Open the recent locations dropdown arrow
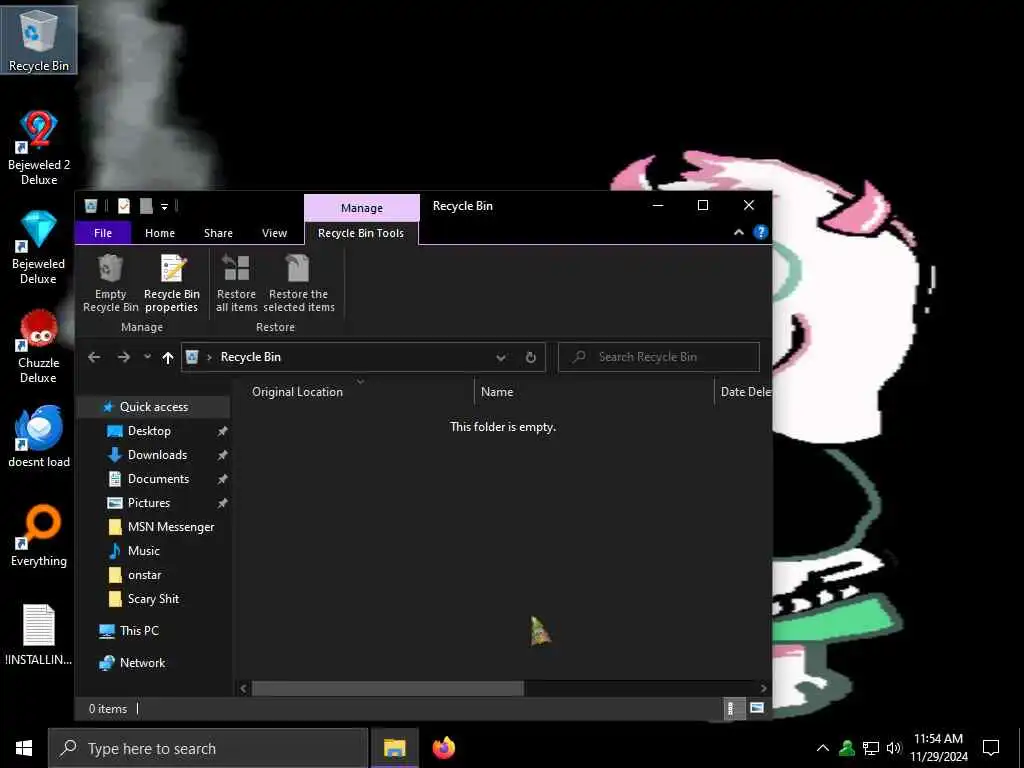 point(148,357)
